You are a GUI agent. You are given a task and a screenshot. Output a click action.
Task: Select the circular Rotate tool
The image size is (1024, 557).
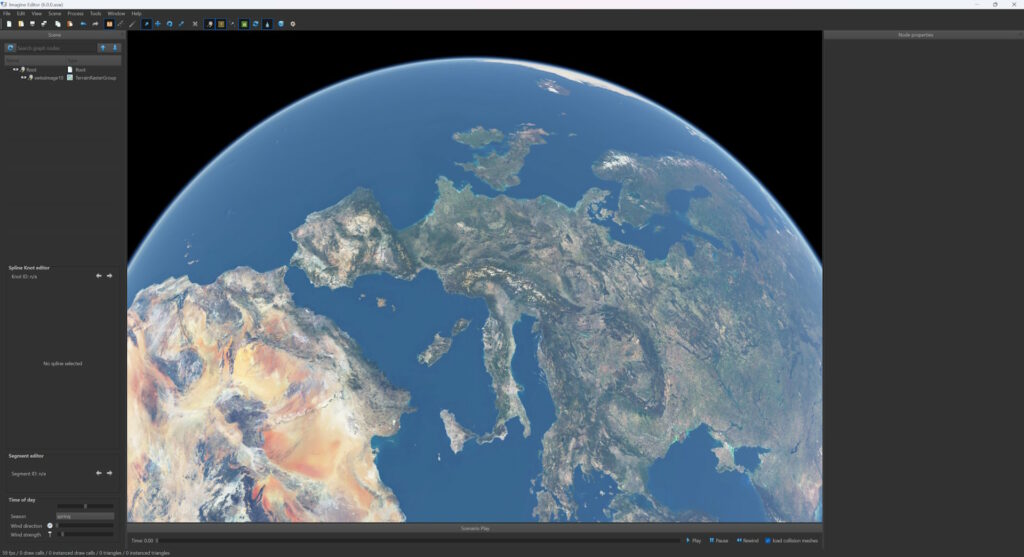point(169,24)
